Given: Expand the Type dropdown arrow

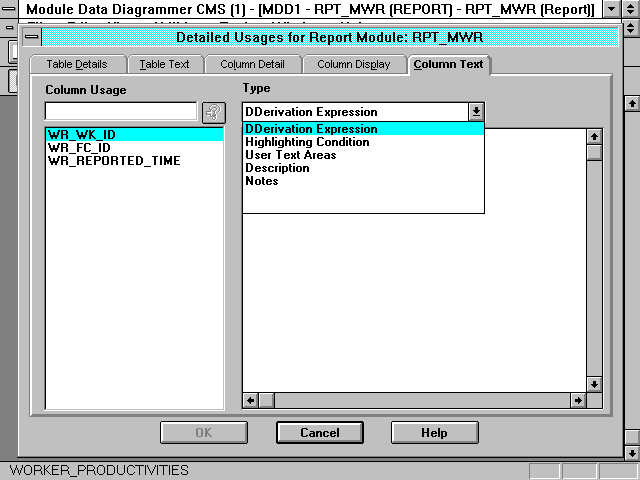Looking at the screenshot, I should [x=476, y=112].
